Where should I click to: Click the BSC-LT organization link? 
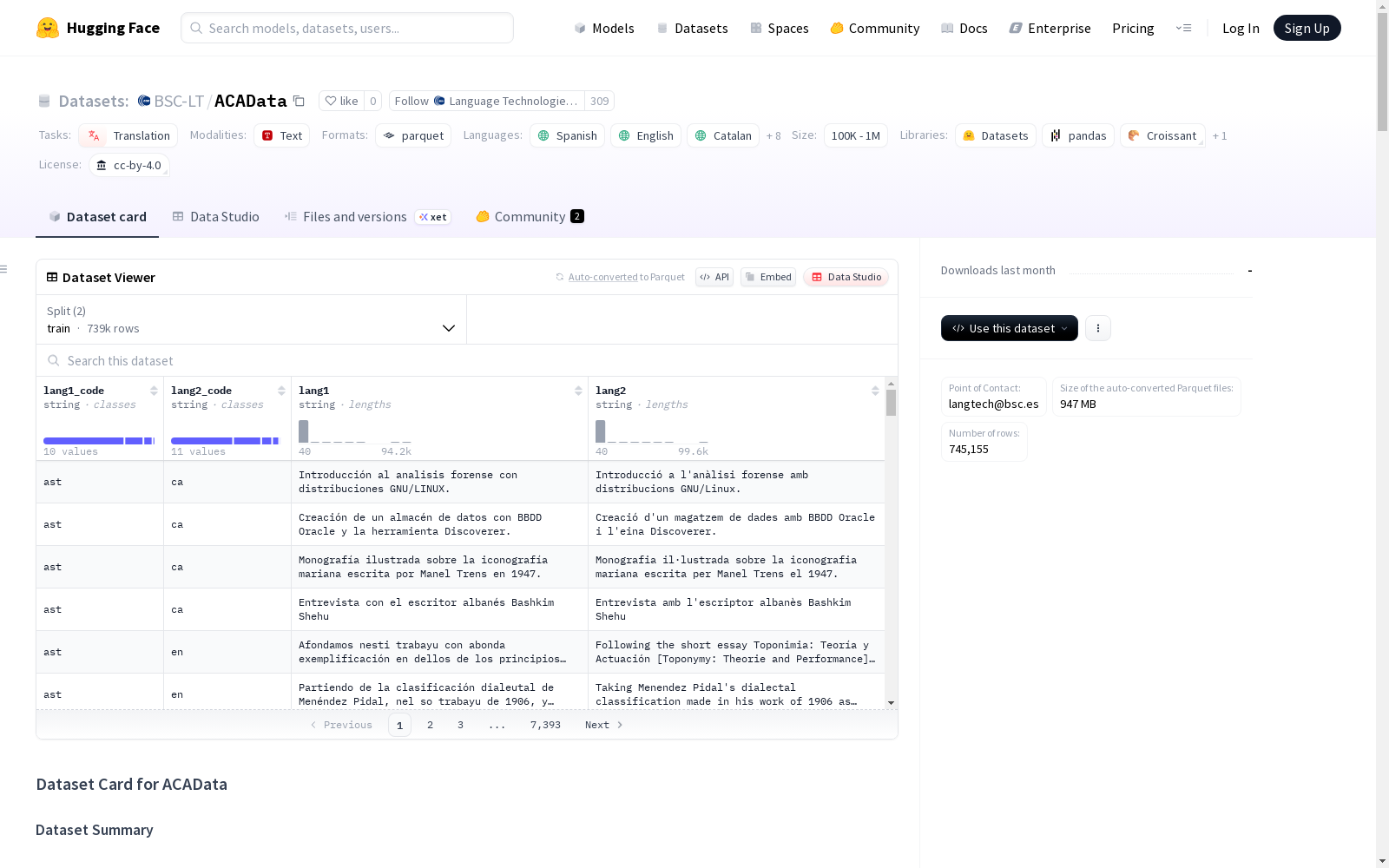179,101
